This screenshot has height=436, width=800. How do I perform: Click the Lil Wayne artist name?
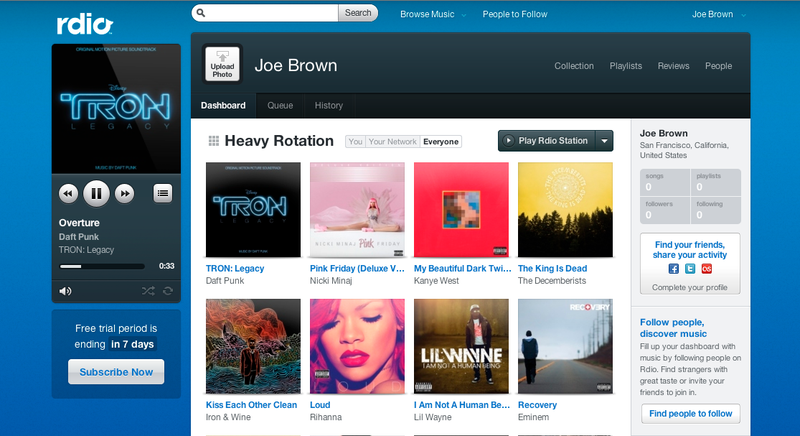(433, 417)
